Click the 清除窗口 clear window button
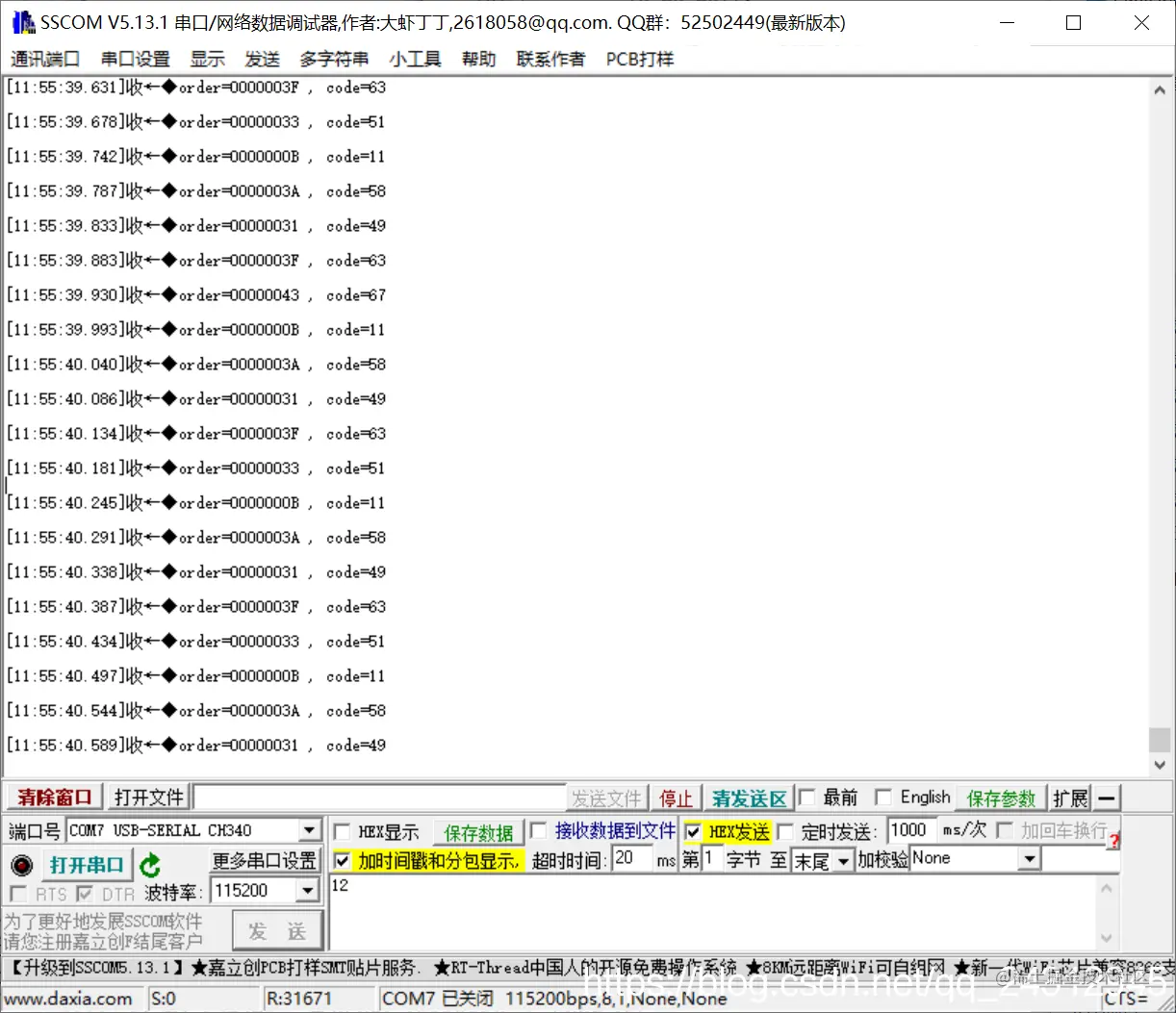The image size is (1176, 1013). (54, 798)
